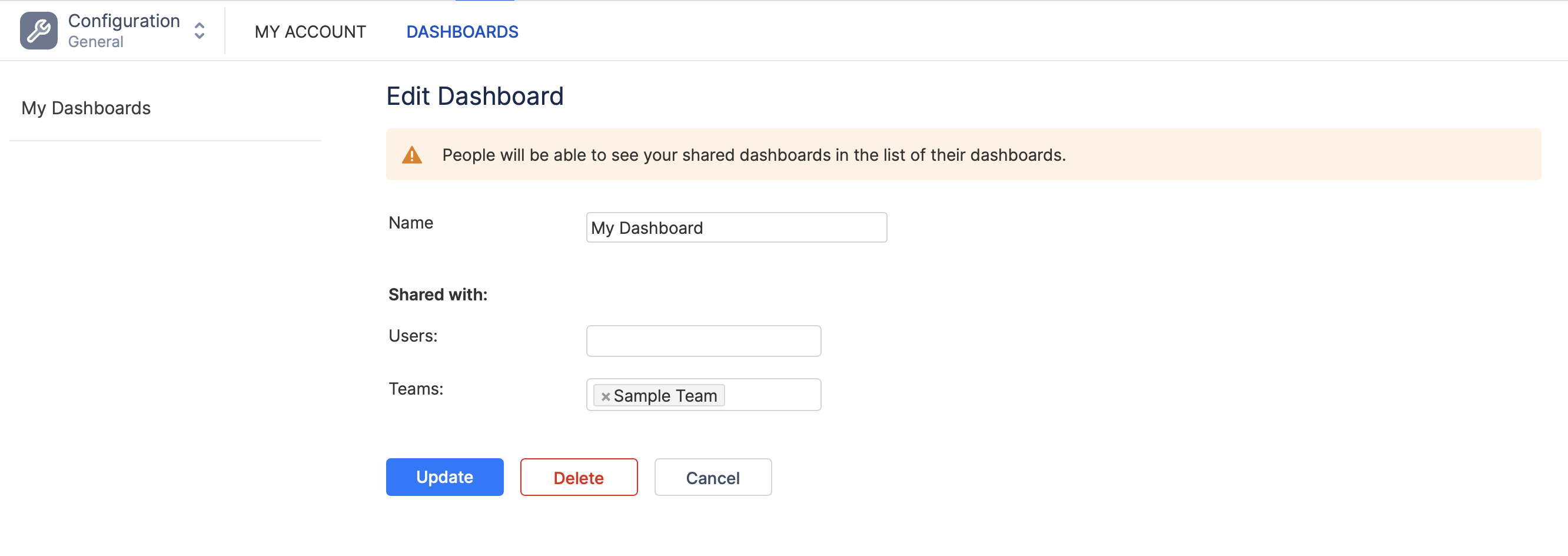Click the Name field label
Screen dimensions: 1568x556
click(411, 223)
